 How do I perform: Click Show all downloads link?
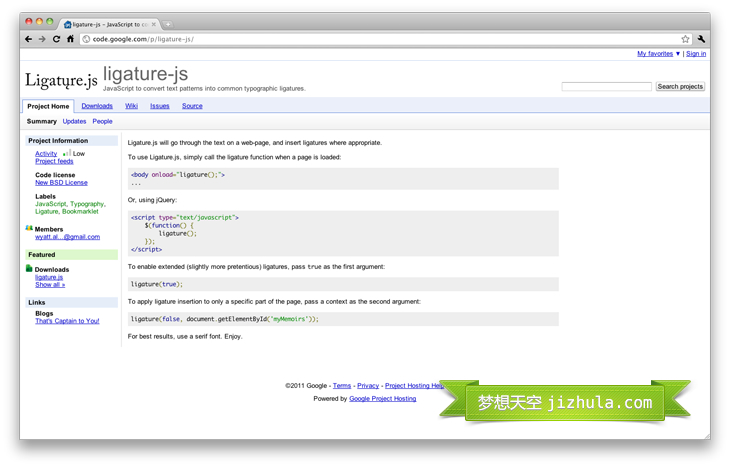click(x=50, y=284)
